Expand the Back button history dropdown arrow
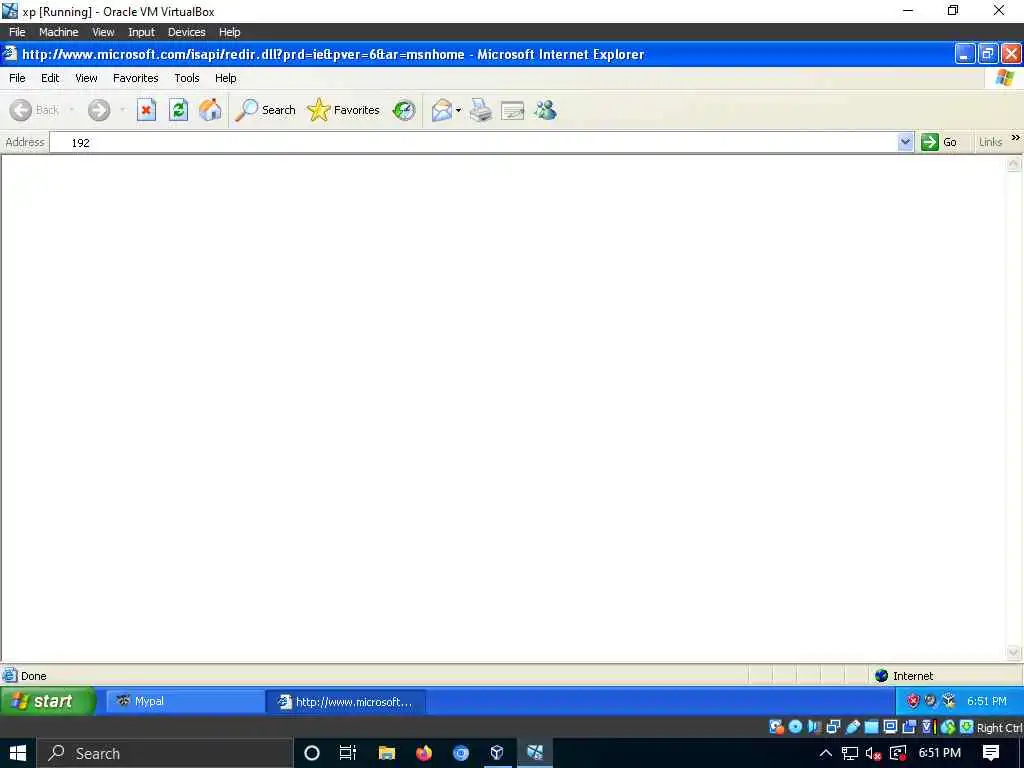Viewport: 1024px width, 768px height. click(72, 110)
